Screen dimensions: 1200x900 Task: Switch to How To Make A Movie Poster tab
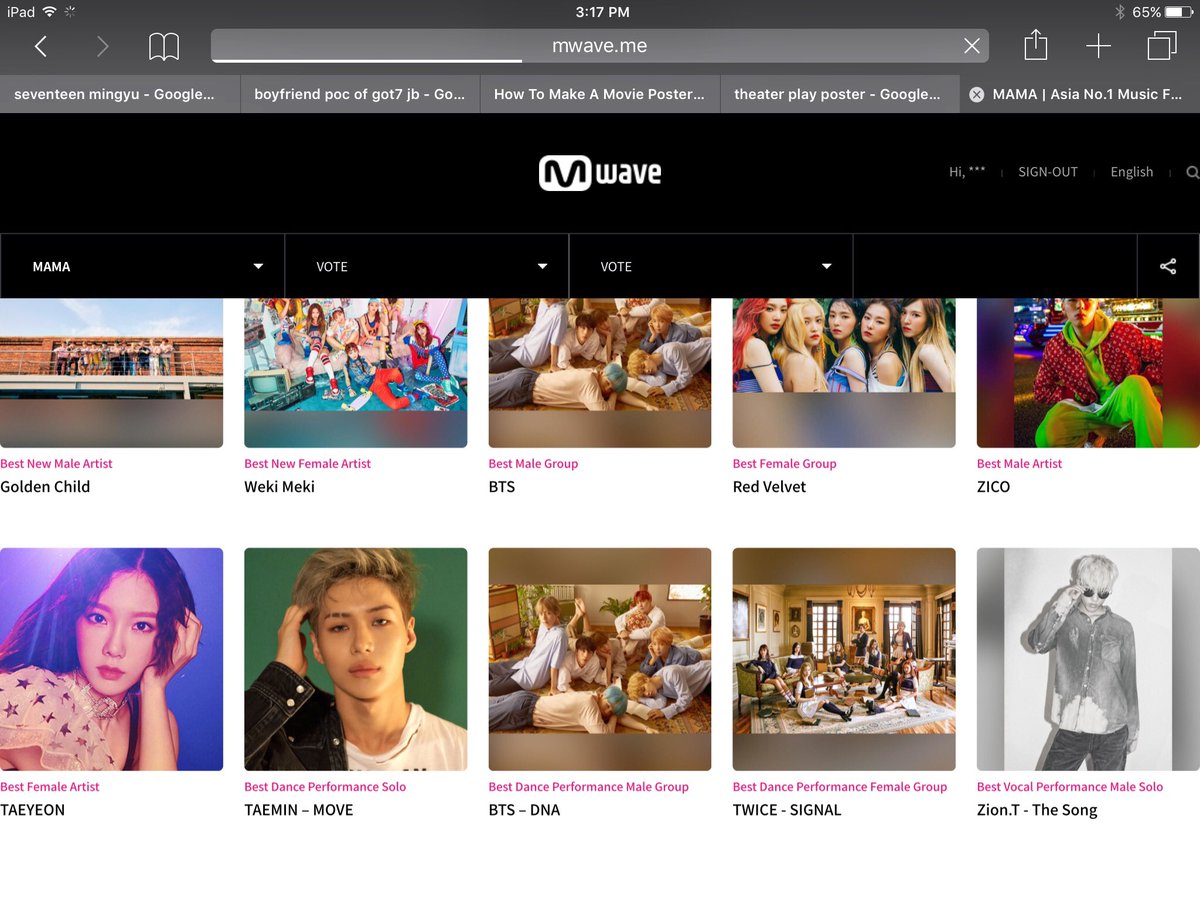tap(600, 94)
